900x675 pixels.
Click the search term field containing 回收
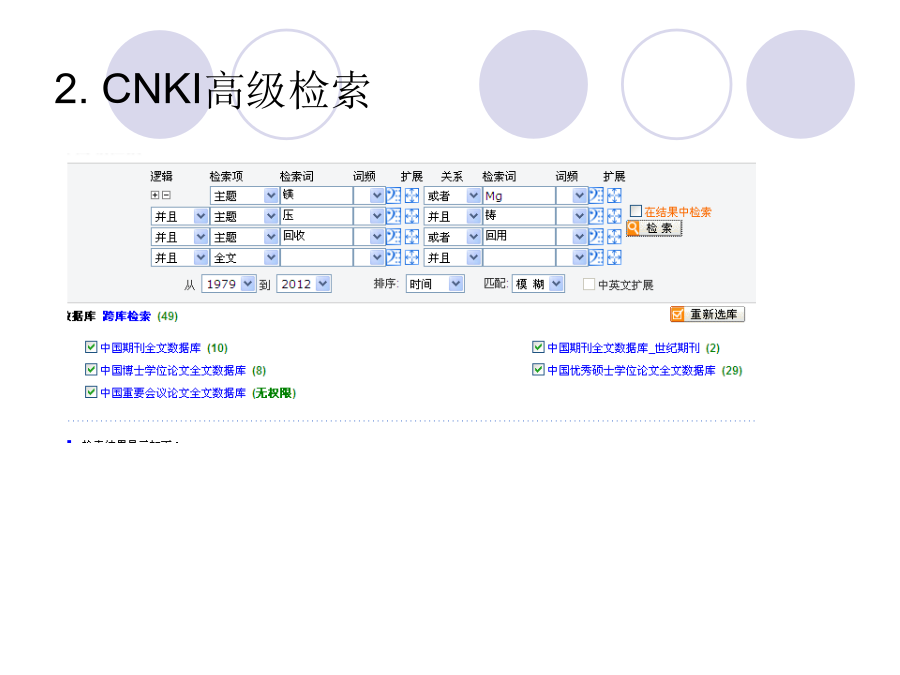(x=316, y=237)
